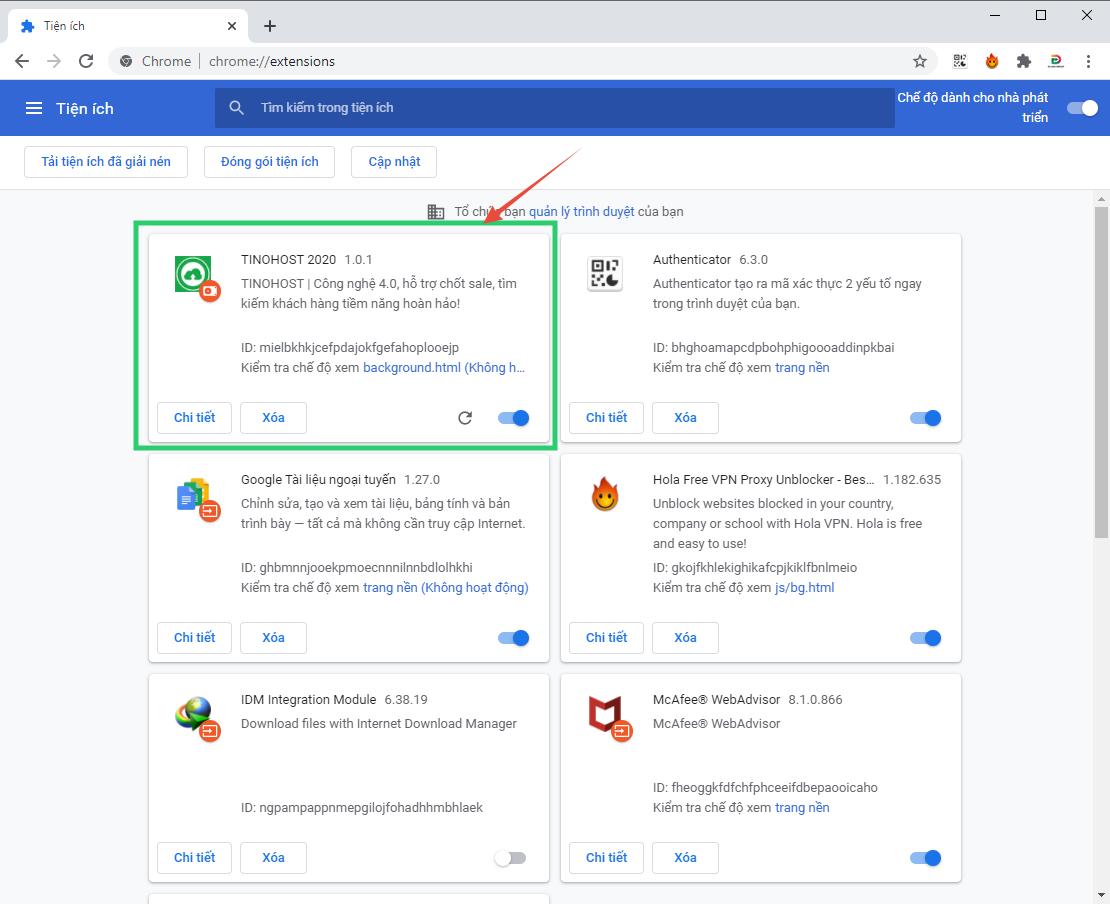
Task: Go back to previous page
Action: pos(22,62)
